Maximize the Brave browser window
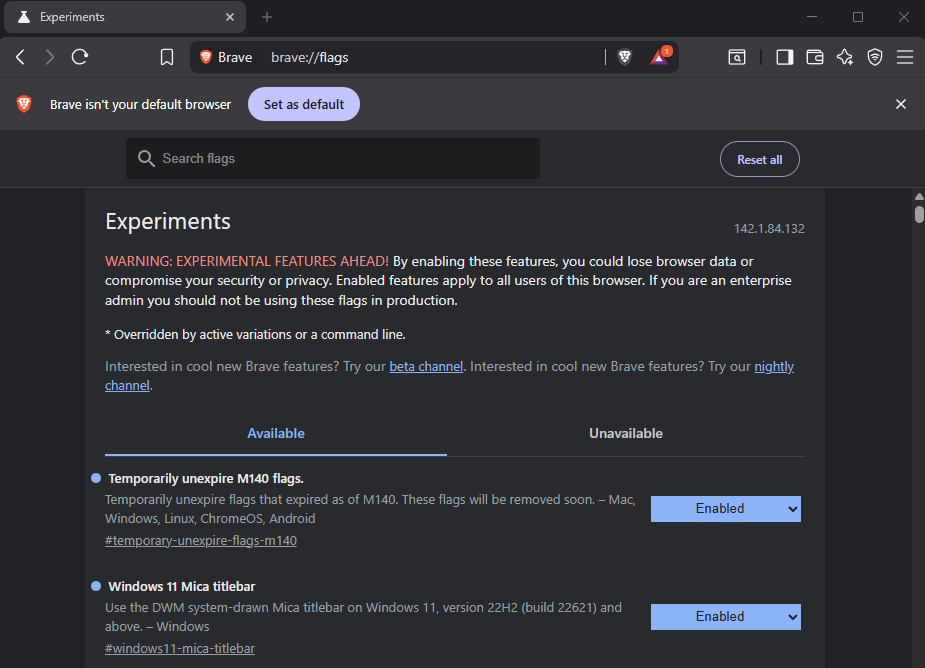Screen dimensions: 925x668 pyautogui.click(x=858, y=17)
